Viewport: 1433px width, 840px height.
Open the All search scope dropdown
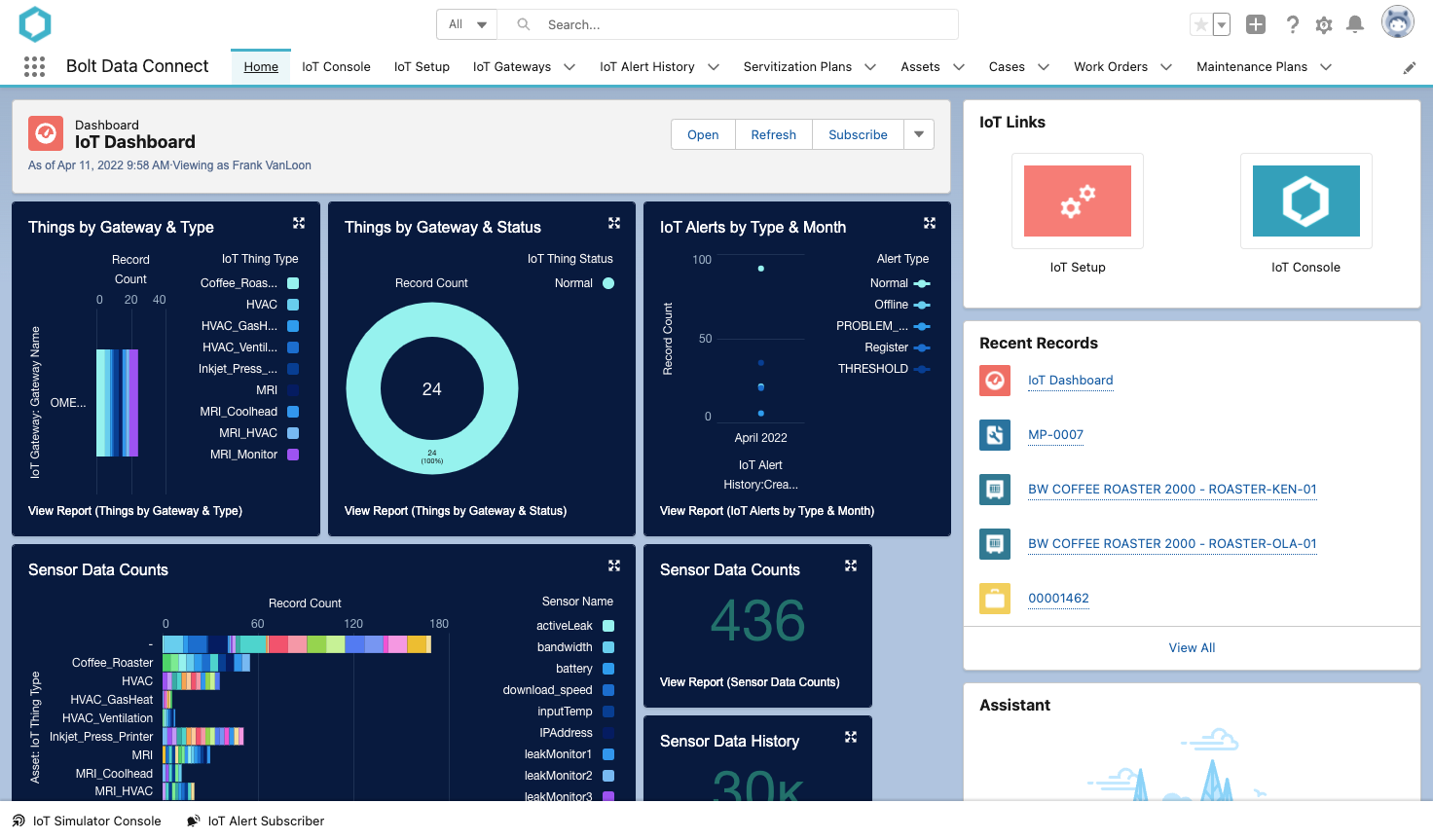(467, 24)
